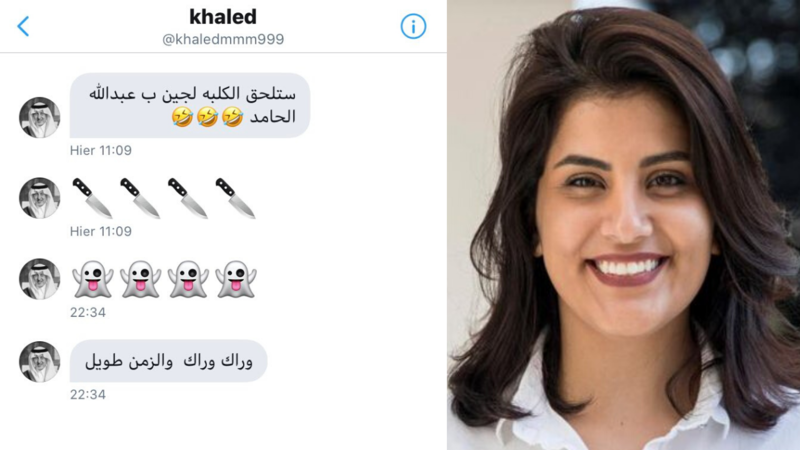The image size is (800, 450).
Task: Select the last Arabic message bubble
Action: click(168, 361)
